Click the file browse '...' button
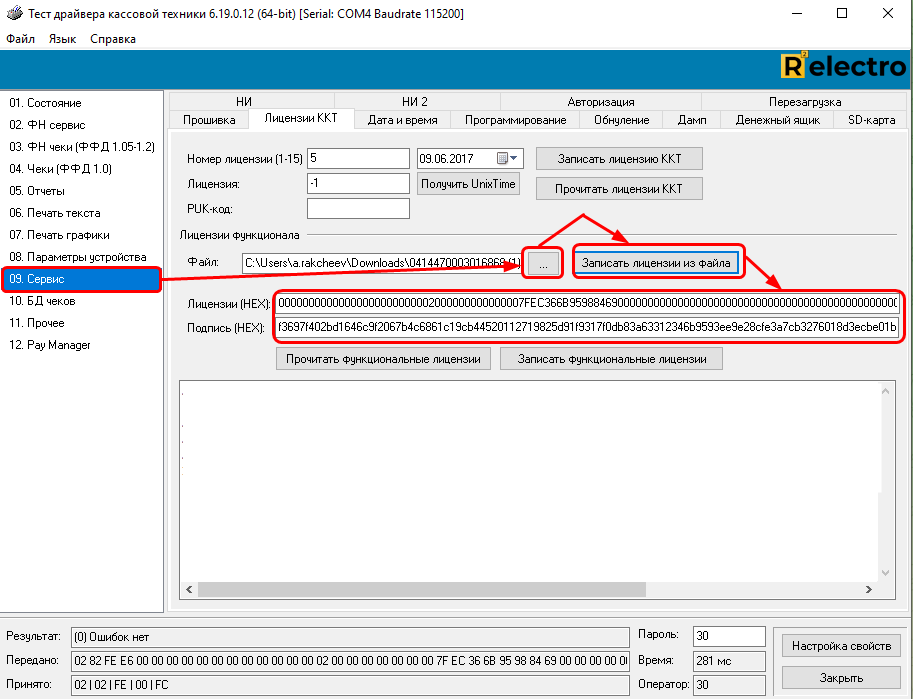Viewport: 913px width, 699px height. tap(543, 263)
